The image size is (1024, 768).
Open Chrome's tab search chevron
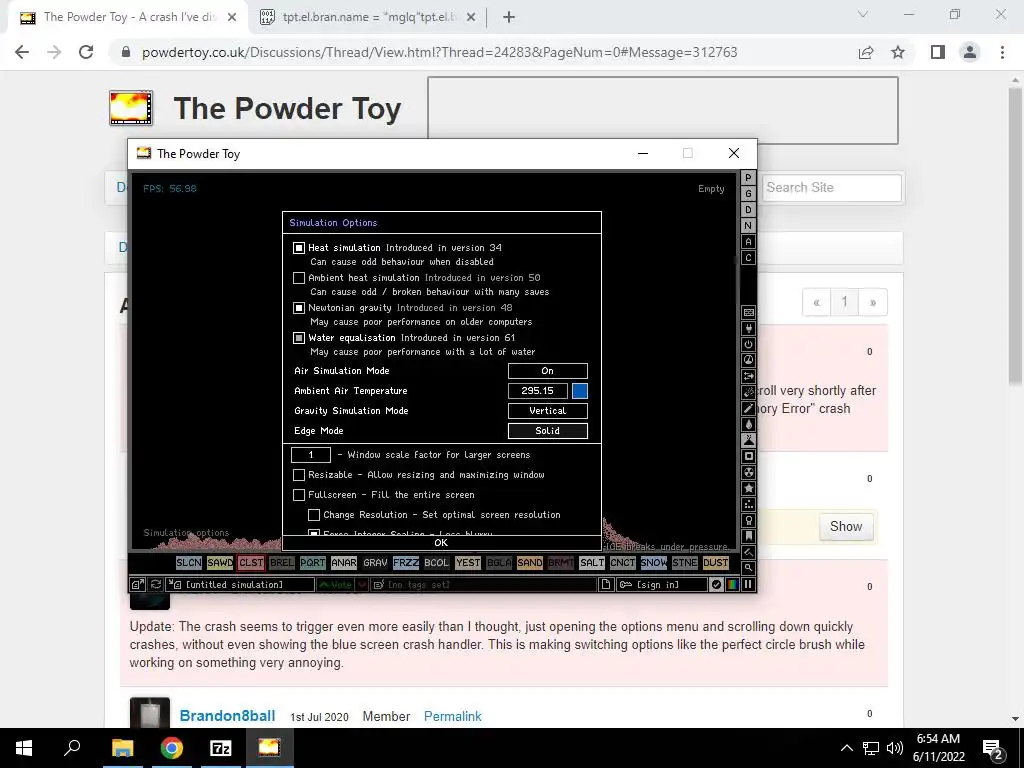pyautogui.click(x=863, y=14)
